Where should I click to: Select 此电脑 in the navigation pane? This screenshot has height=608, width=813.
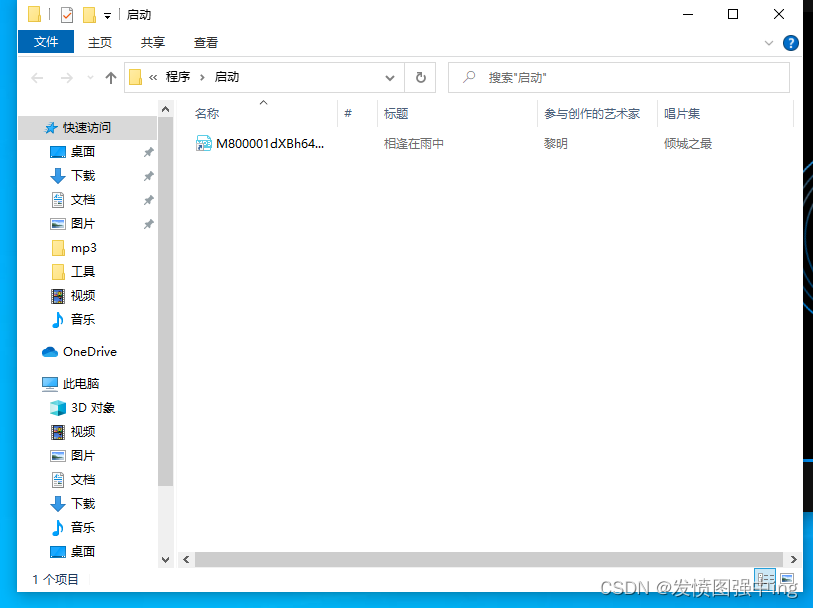81,384
